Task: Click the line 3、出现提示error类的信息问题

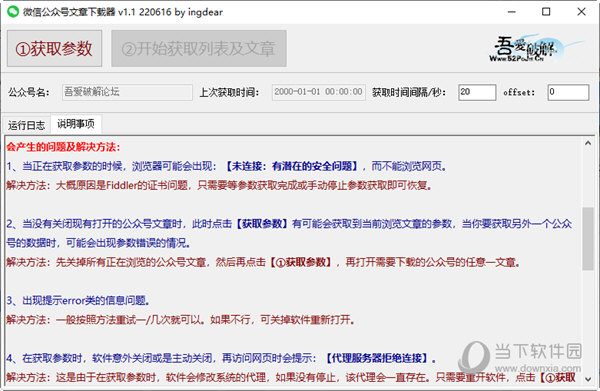Action: pyautogui.click(x=78, y=300)
